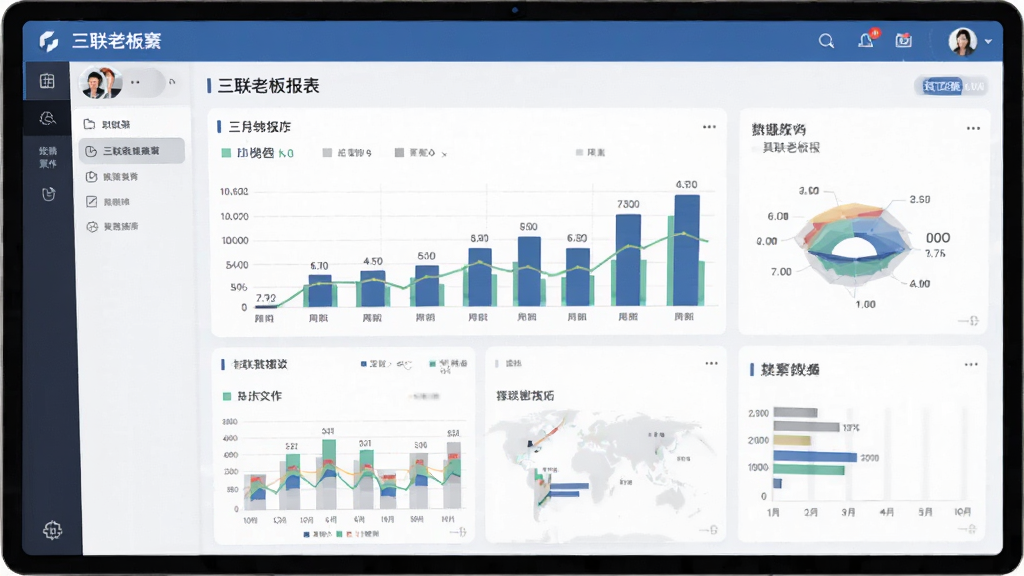Click green swatch under the stacked chart title
Screen dimensions: 1024x576
coord(227,396)
